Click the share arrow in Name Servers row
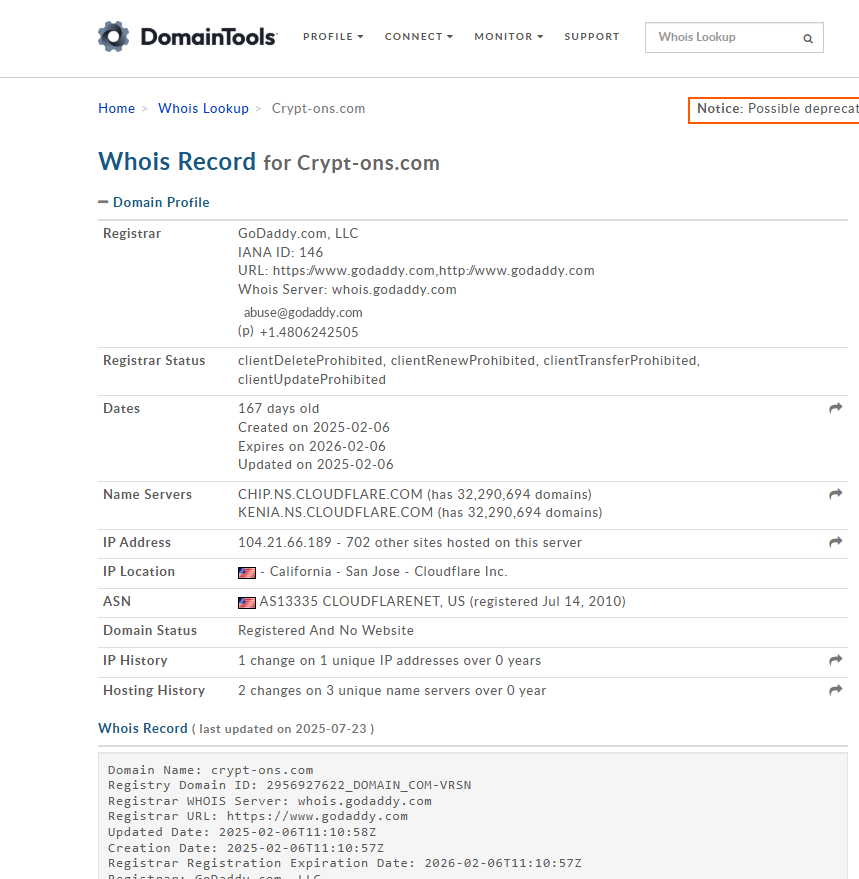This screenshot has height=879, width=859. pyautogui.click(x=835, y=494)
